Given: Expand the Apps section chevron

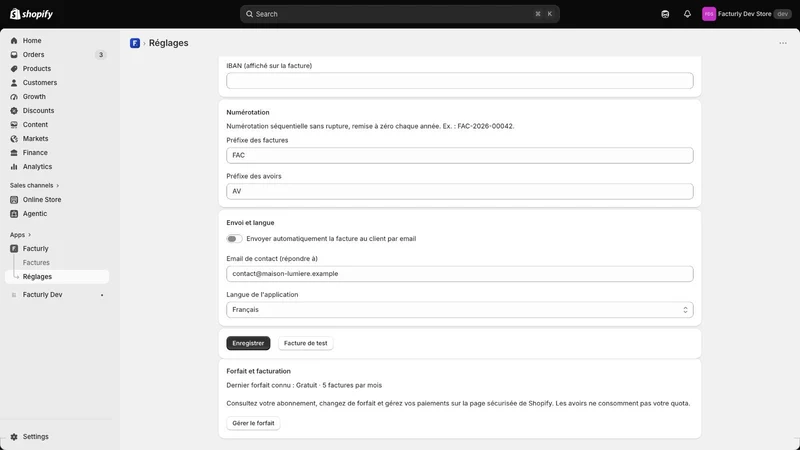Looking at the screenshot, I should [30, 235].
